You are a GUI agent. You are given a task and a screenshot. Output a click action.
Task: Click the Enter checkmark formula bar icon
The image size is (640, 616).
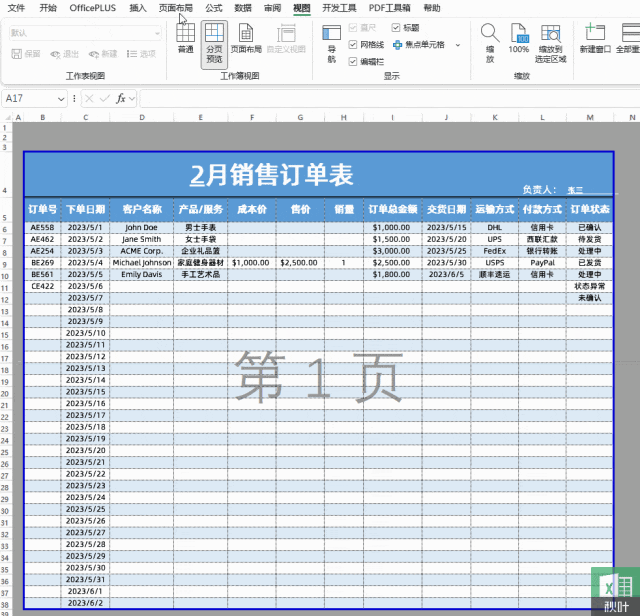pyautogui.click(x=105, y=98)
